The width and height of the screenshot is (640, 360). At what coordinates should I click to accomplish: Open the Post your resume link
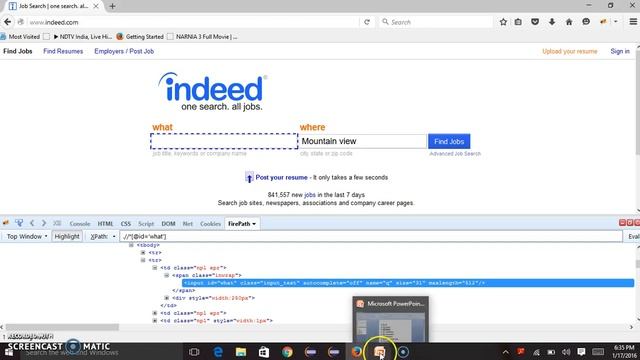click(x=281, y=178)
